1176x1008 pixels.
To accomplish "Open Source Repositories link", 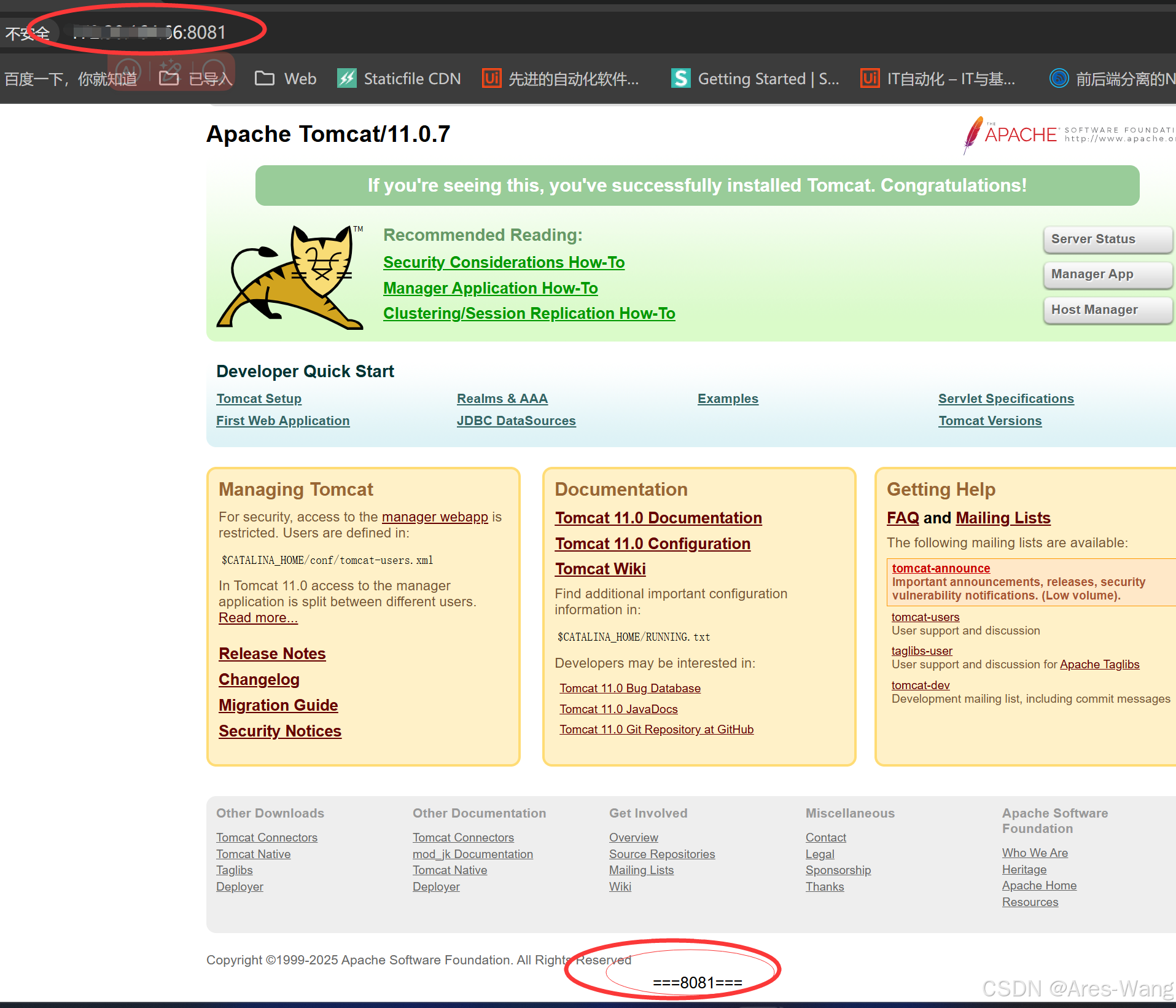I will 662,854.
